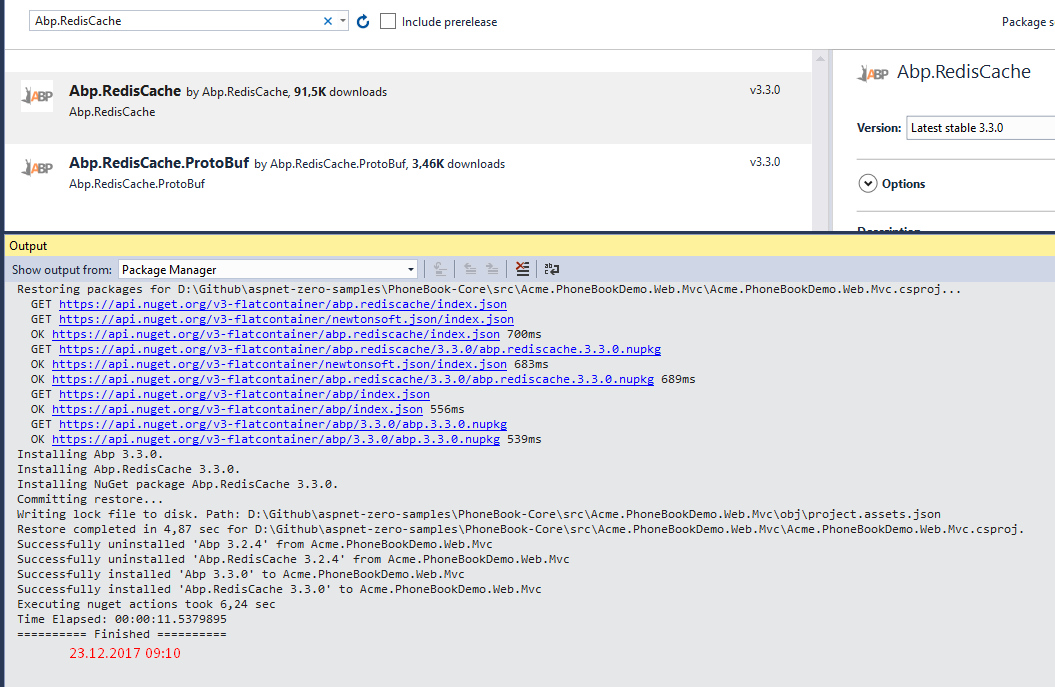The image size is (1055, 687).
Task: Expand the Options section in the details pane
Action: coord(869,183)
